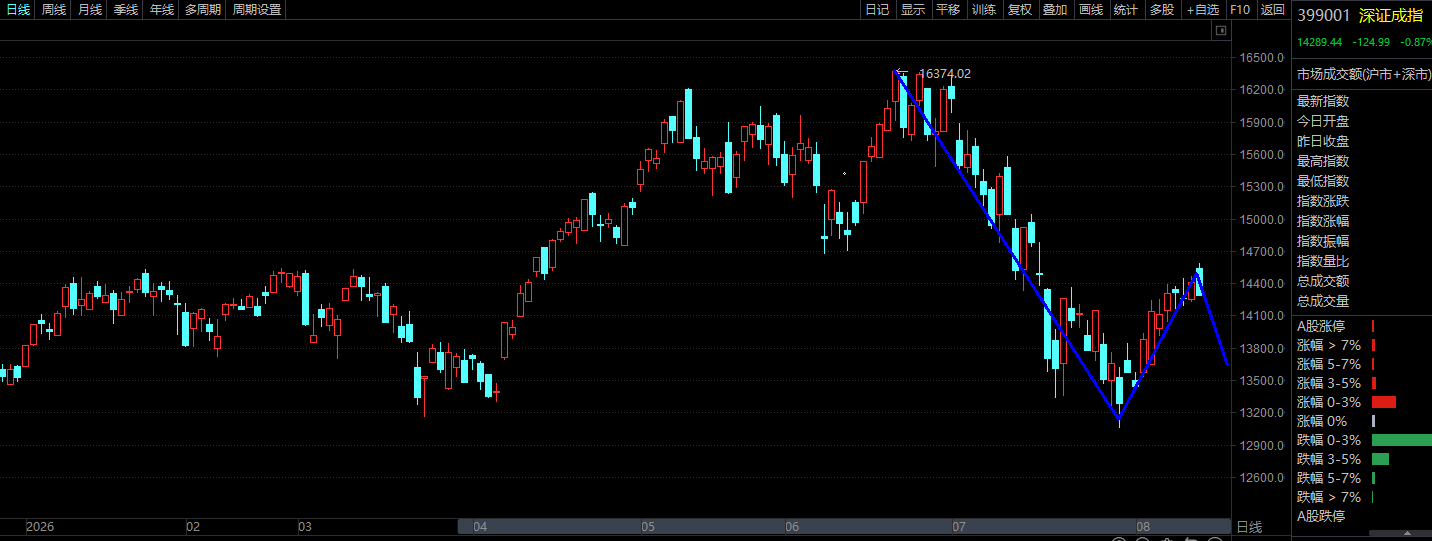Activate the 平移 pan tool

(x=948, y=10)
